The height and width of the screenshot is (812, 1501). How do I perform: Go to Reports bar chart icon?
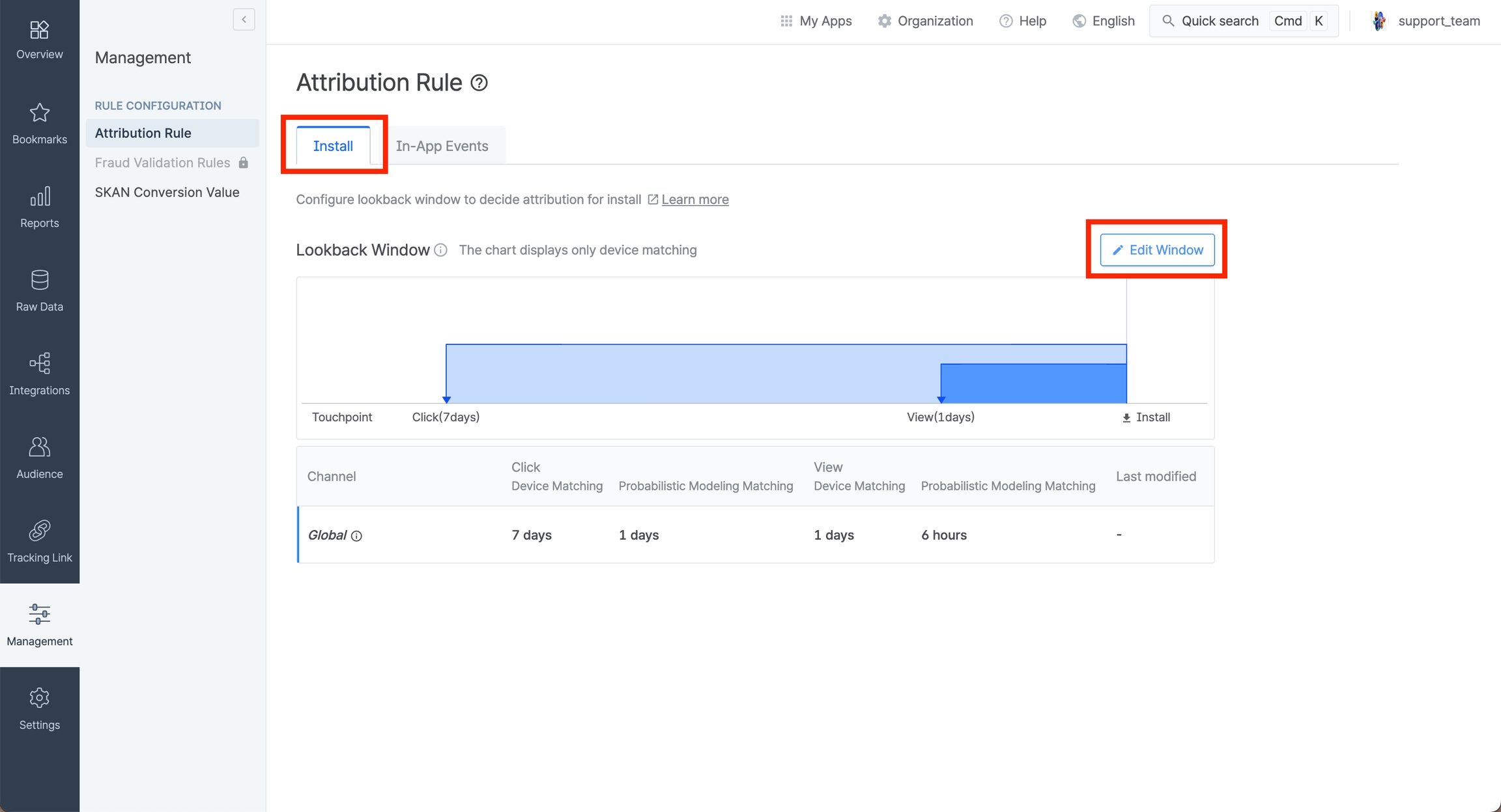pos(39,197)
